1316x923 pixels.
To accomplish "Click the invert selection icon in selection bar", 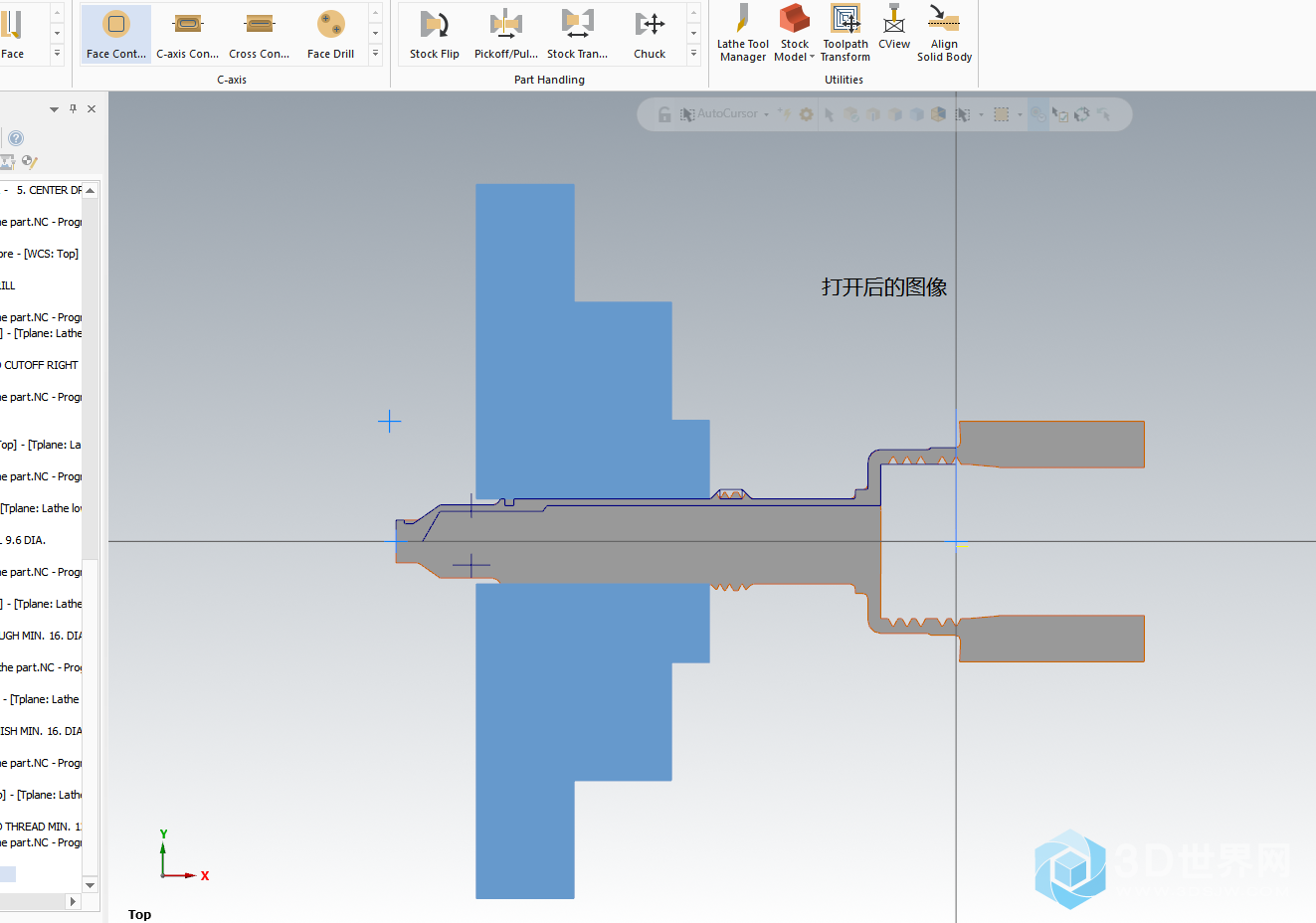I will pos(1082,114).
